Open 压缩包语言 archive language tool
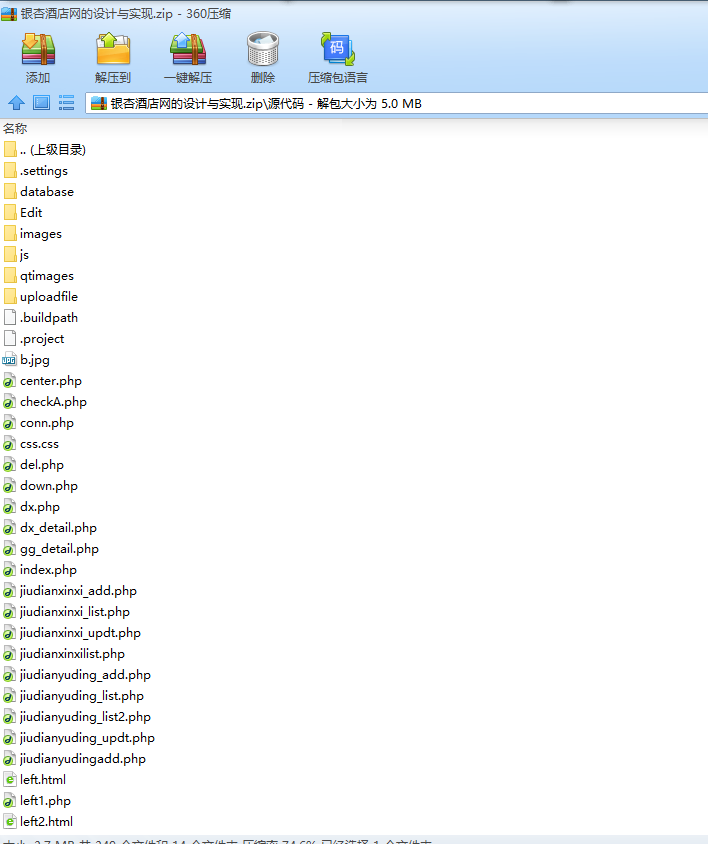This screenshot has height=844, width=708. coord(338,57)
